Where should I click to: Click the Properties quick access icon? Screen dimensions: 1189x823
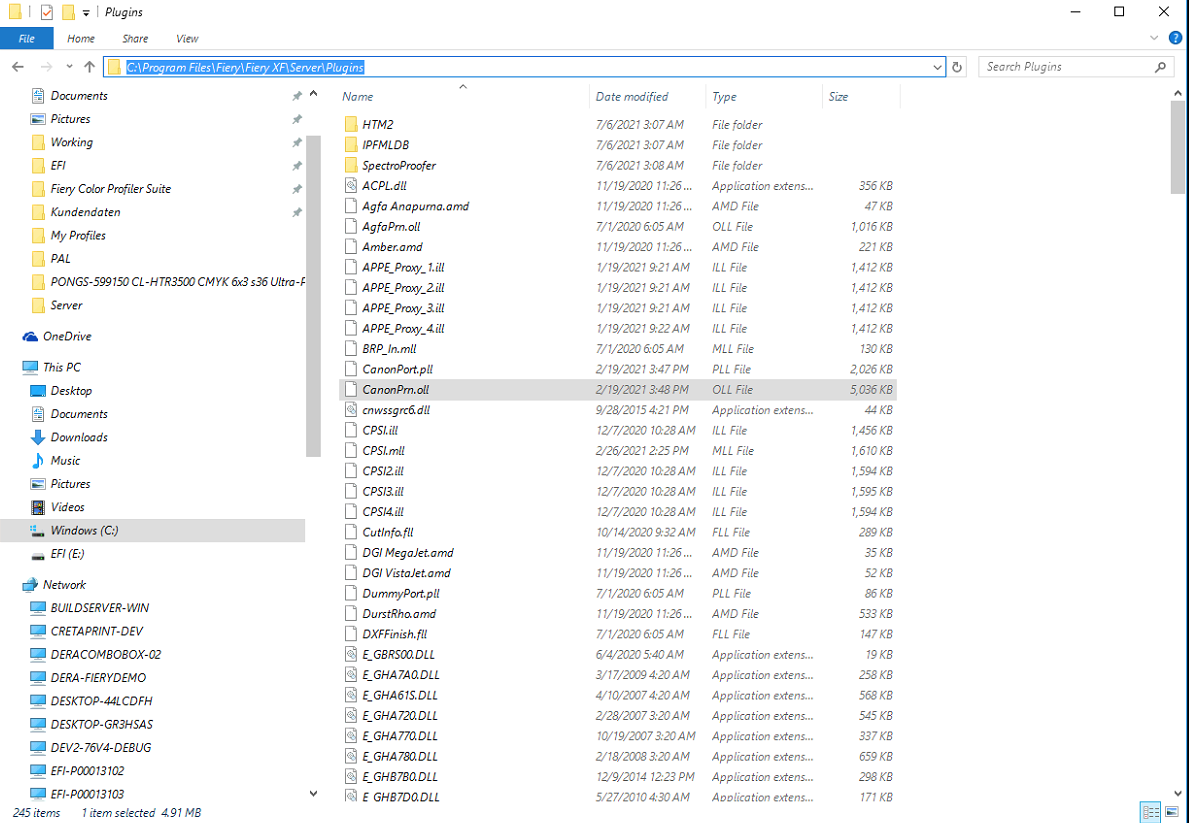tap(47, 12)
